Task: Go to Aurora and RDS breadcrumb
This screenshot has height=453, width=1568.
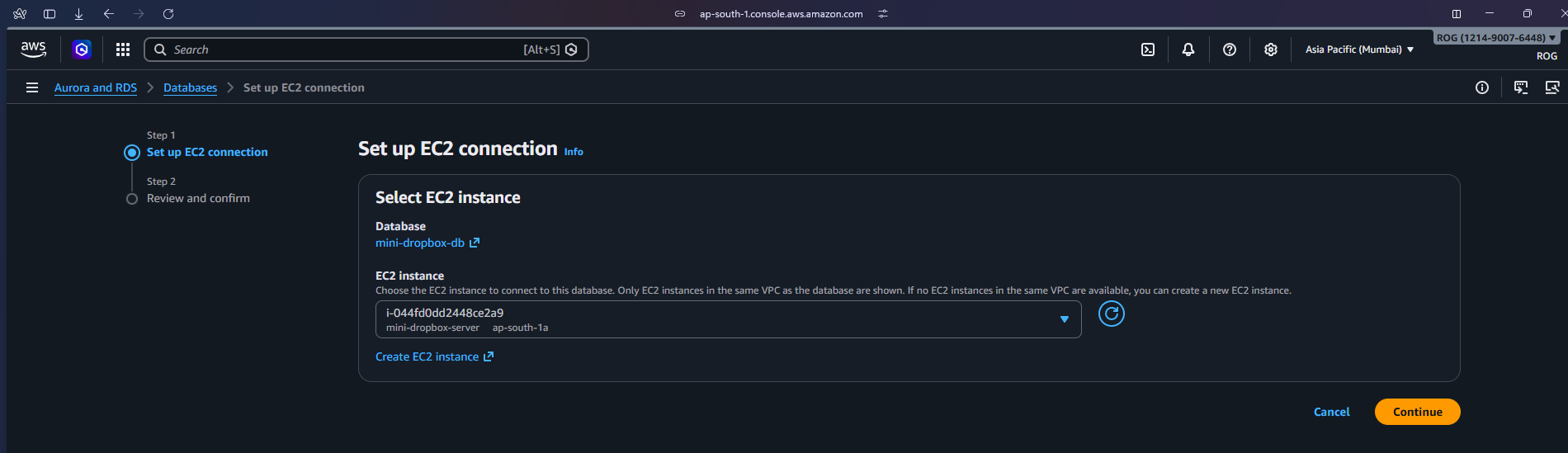Action: tap(96, 88)
